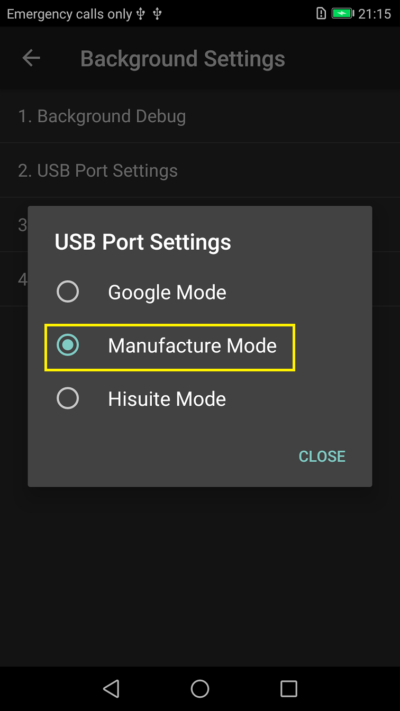The height and width of the screenshot is (711, 400).
Task: Select the Manufacture Mode radio button
Action: 68,346
